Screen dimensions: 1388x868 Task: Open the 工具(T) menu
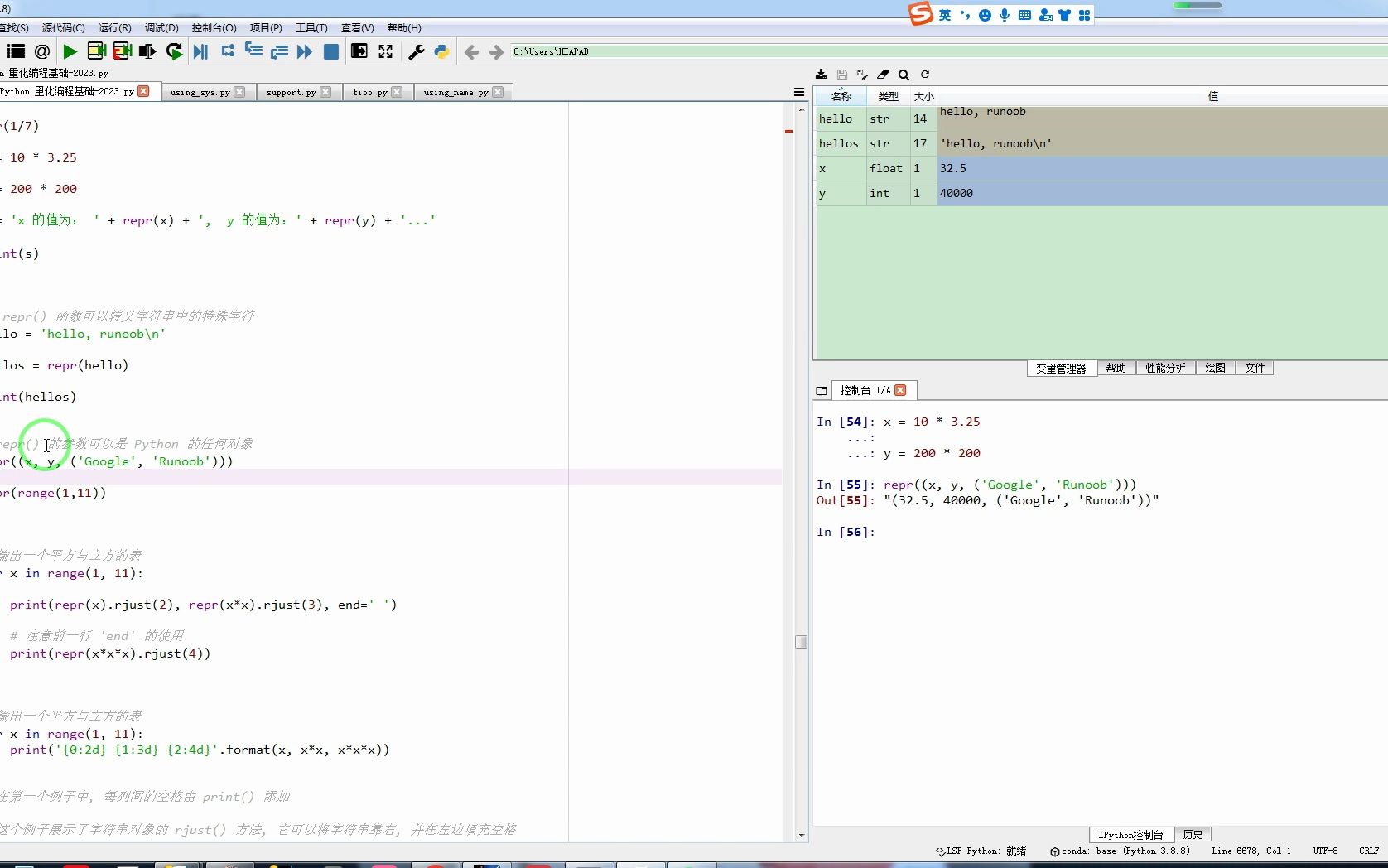(x=311, y=28)
